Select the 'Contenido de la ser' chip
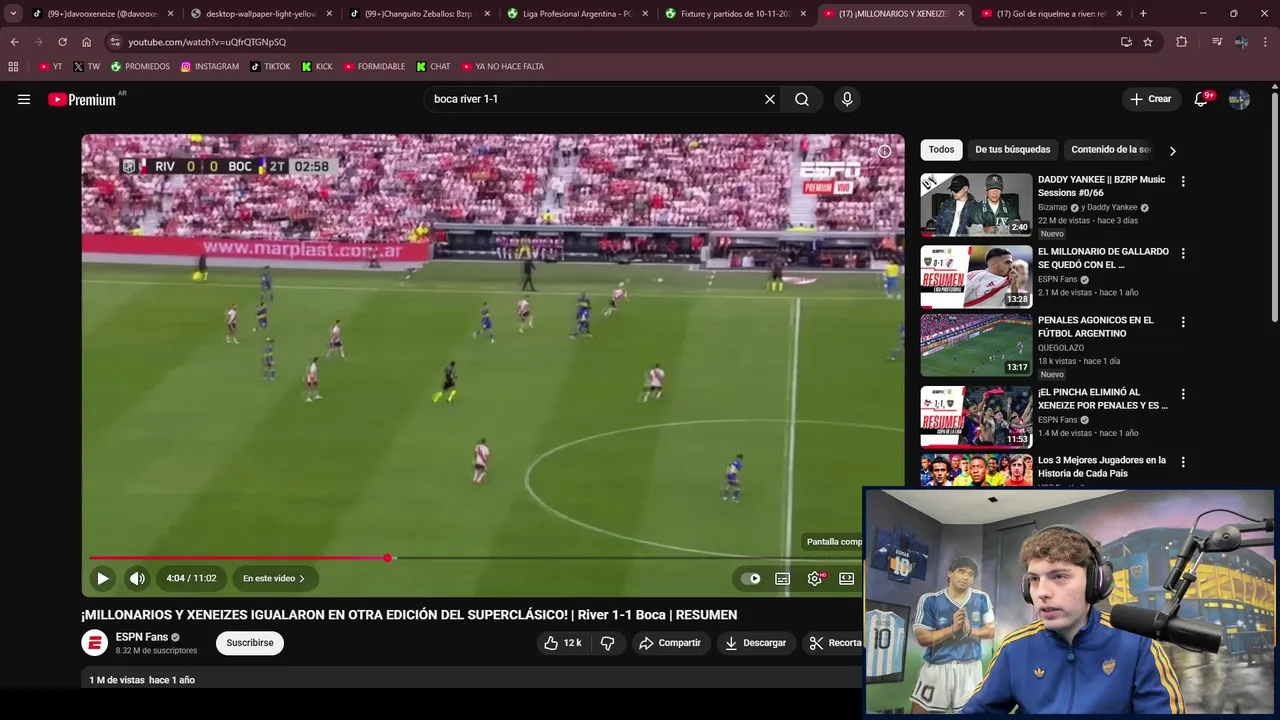 pos(1111,150)
